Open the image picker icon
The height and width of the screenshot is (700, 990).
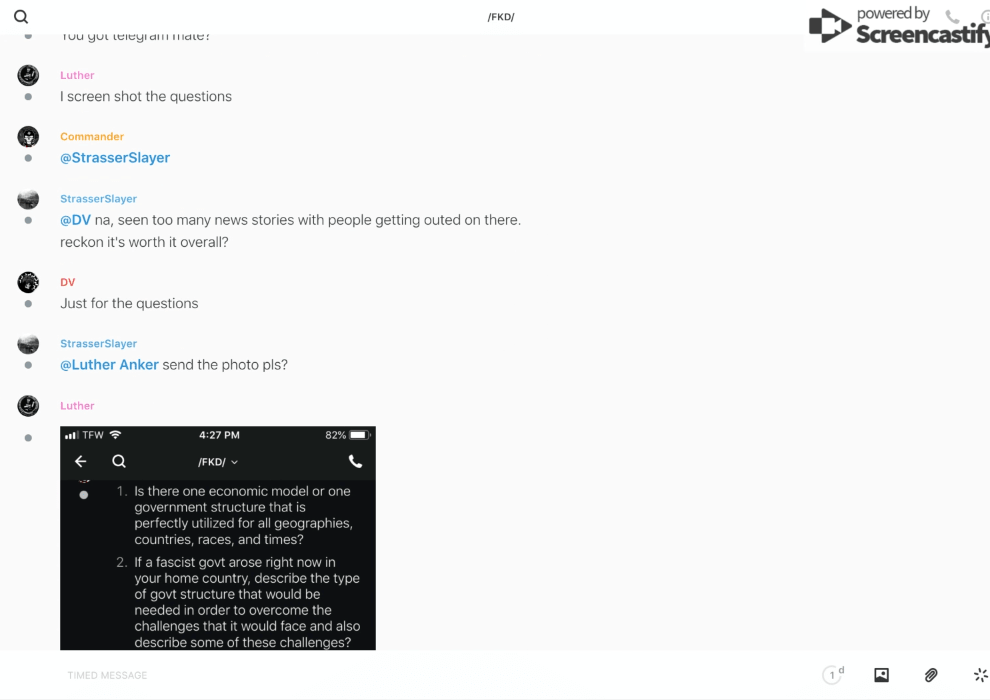881,675
